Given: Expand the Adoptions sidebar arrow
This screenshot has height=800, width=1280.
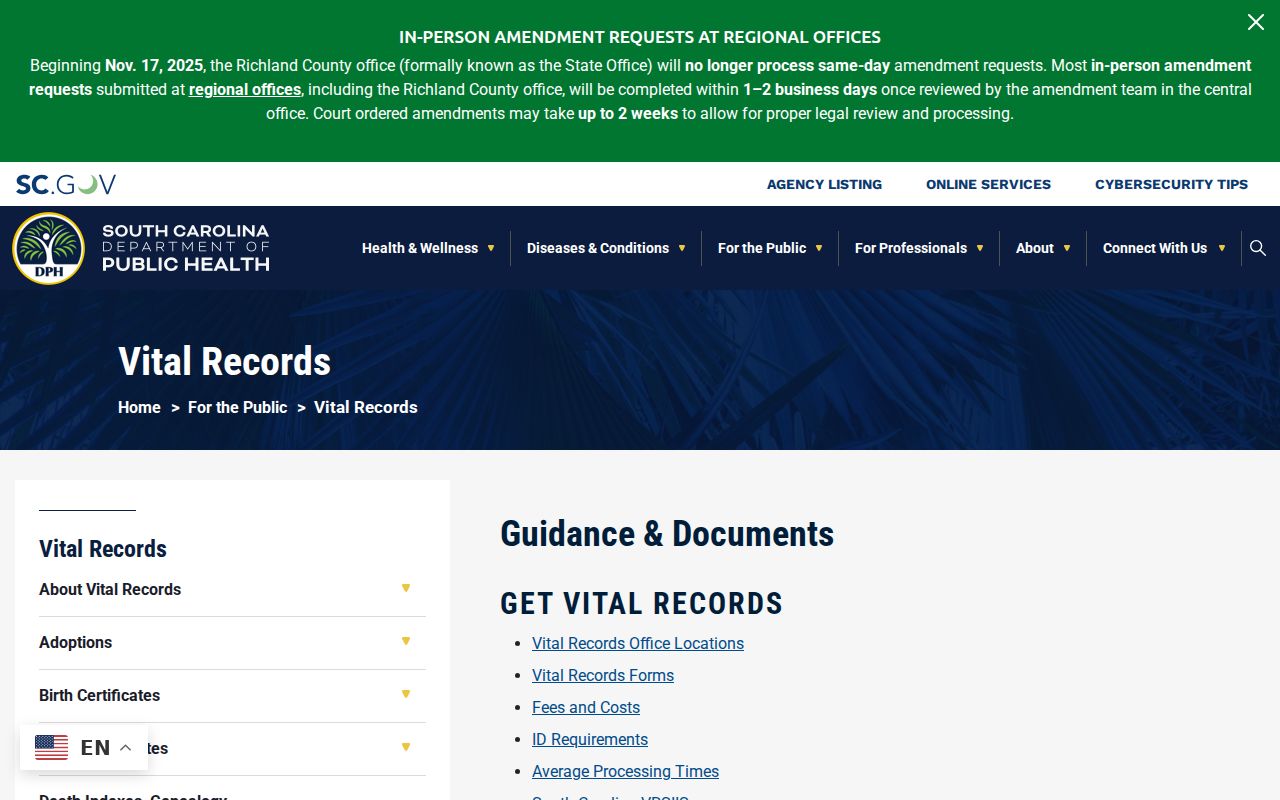Looking at the screenshot, I should point(406,641).
